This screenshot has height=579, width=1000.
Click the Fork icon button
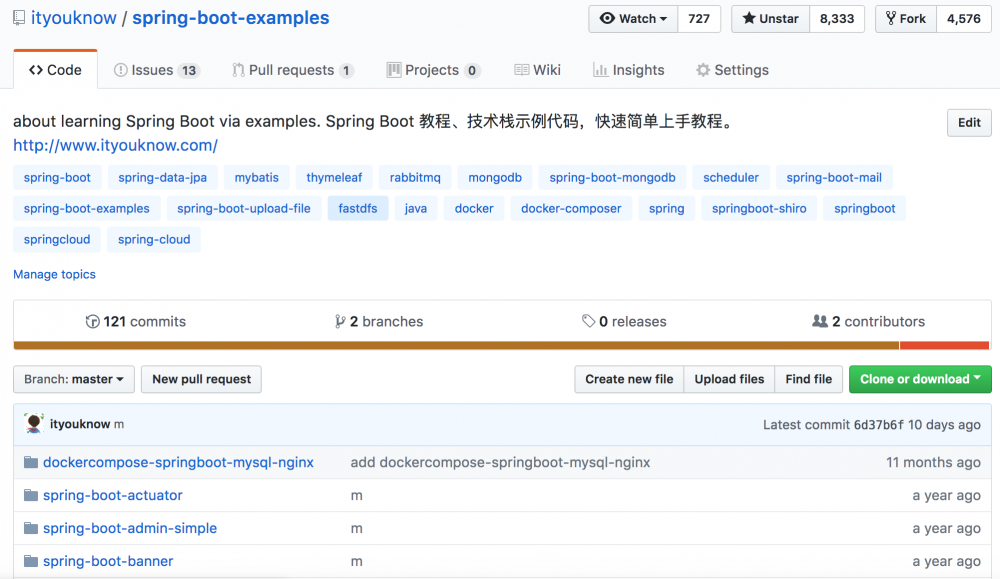[x=906, y=19]
